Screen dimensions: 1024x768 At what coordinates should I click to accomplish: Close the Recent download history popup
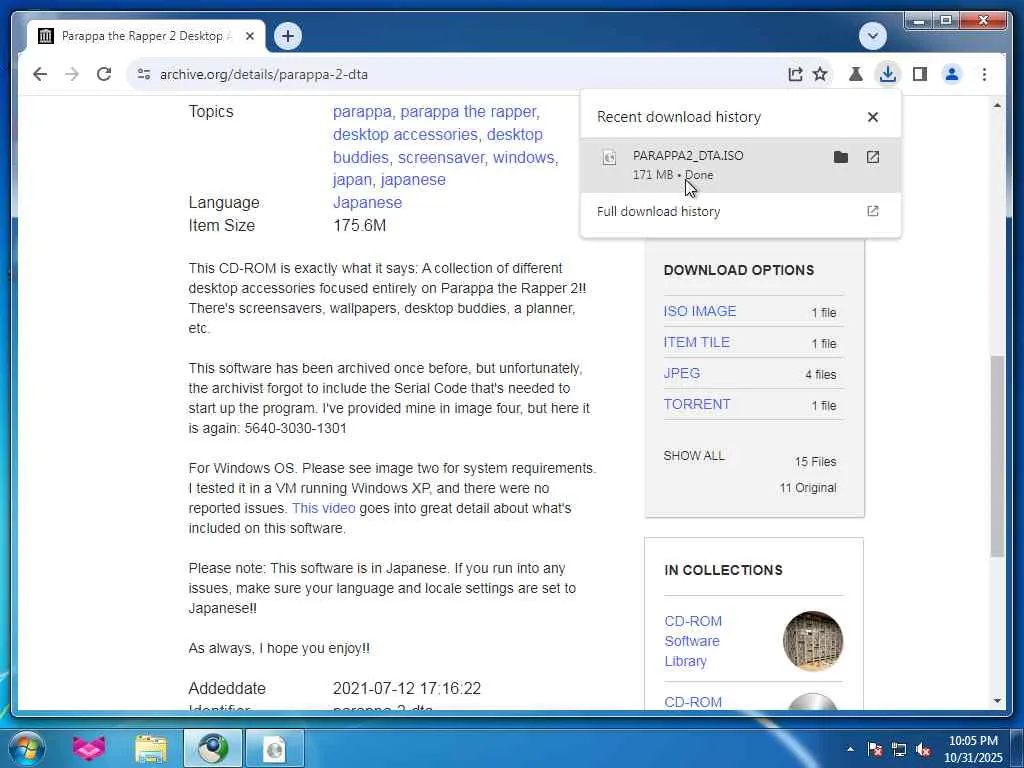point(872,117)
